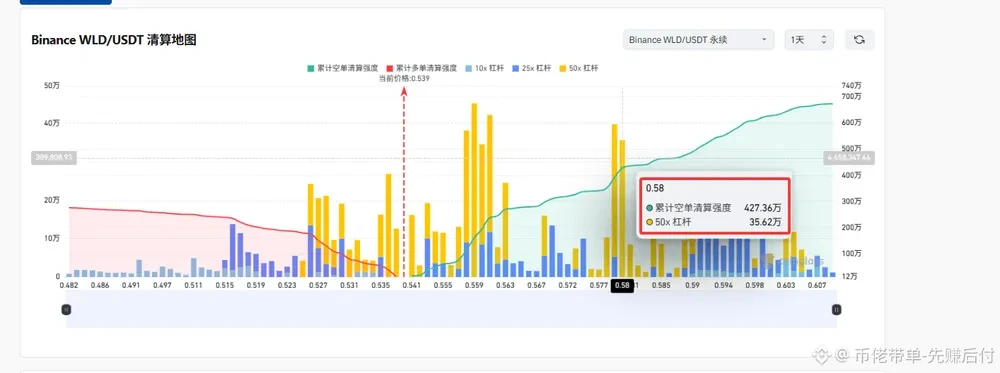
Task: Click the 0.567 x-axis label
Action: (x=536, y=286)
